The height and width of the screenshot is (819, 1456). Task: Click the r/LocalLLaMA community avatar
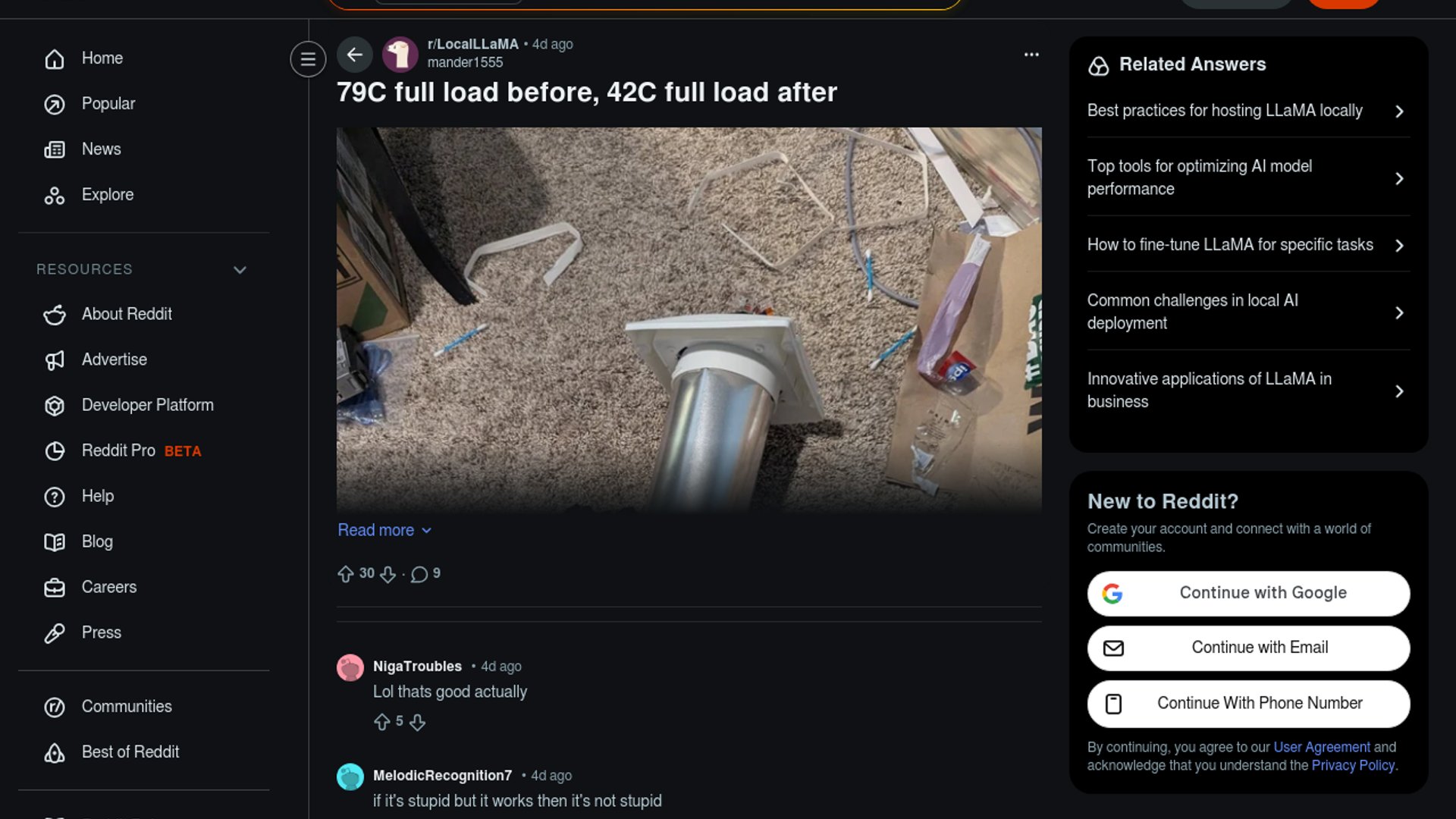(x=400, y=54)
